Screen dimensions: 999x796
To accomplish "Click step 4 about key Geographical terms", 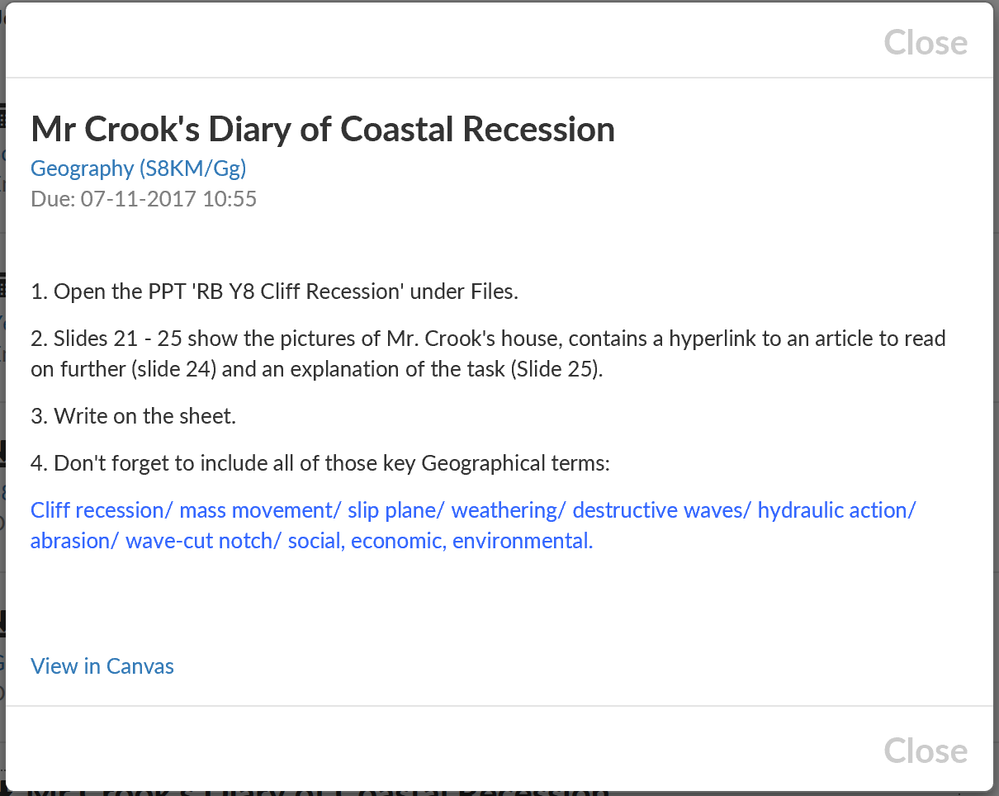I will [x=330, y=463].
